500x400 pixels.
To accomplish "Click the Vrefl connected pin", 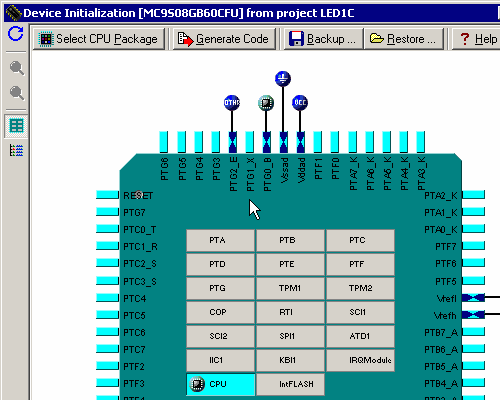I will 473,297.
